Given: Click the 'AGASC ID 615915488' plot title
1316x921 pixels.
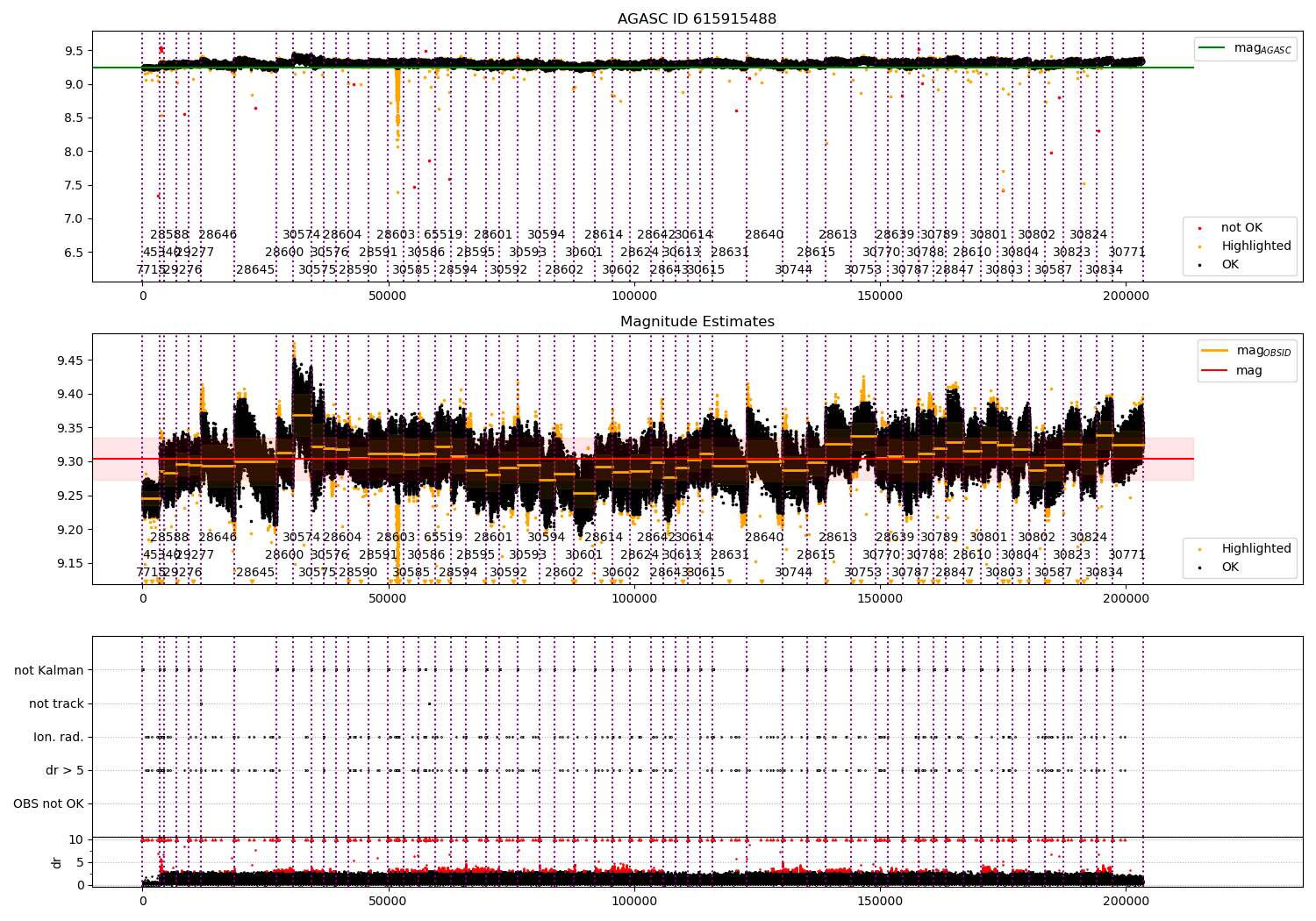Looking at the screenshot, I should 697,19.
